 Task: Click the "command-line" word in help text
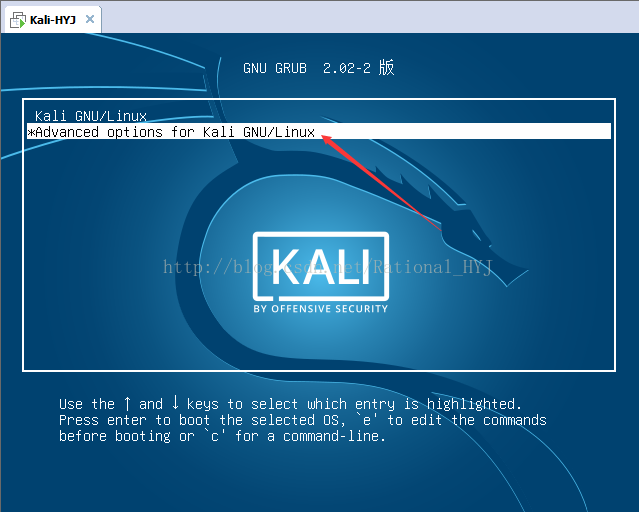tap(337, 436)
